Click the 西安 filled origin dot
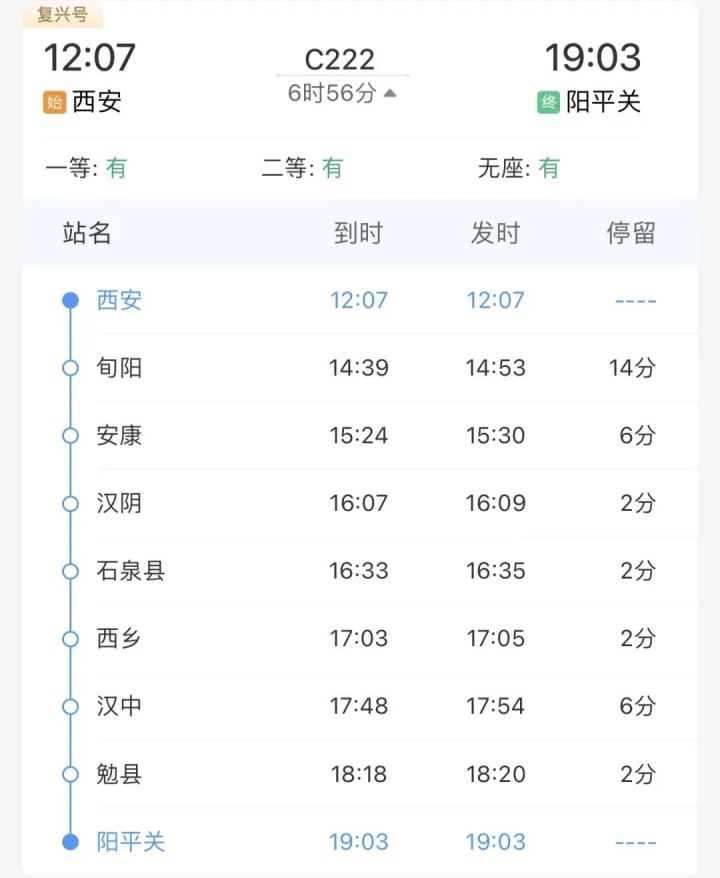Viewport: 720px width, 878px height. coord(71,301)
